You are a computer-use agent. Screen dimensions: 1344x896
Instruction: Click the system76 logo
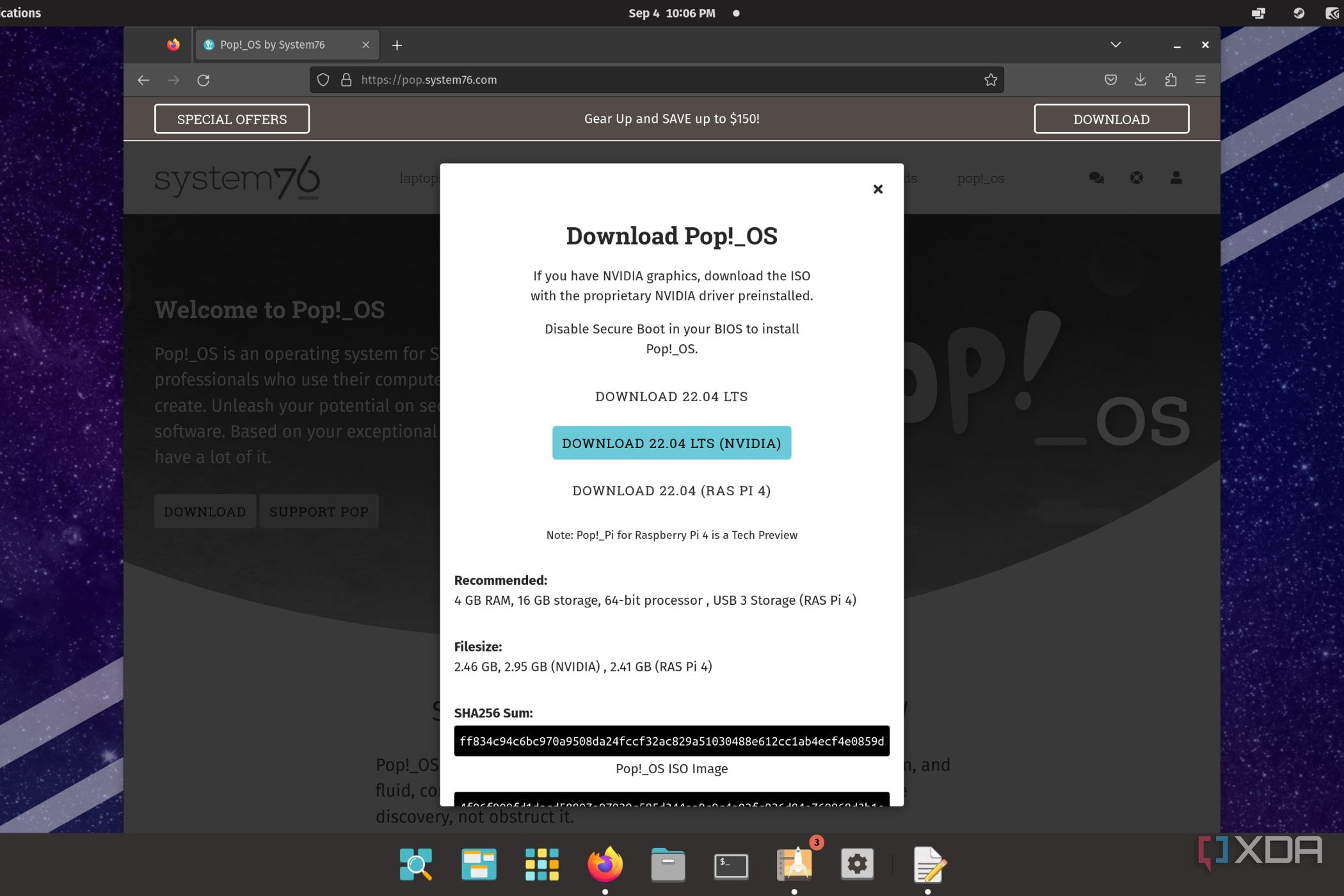click(x=237, y=178)
